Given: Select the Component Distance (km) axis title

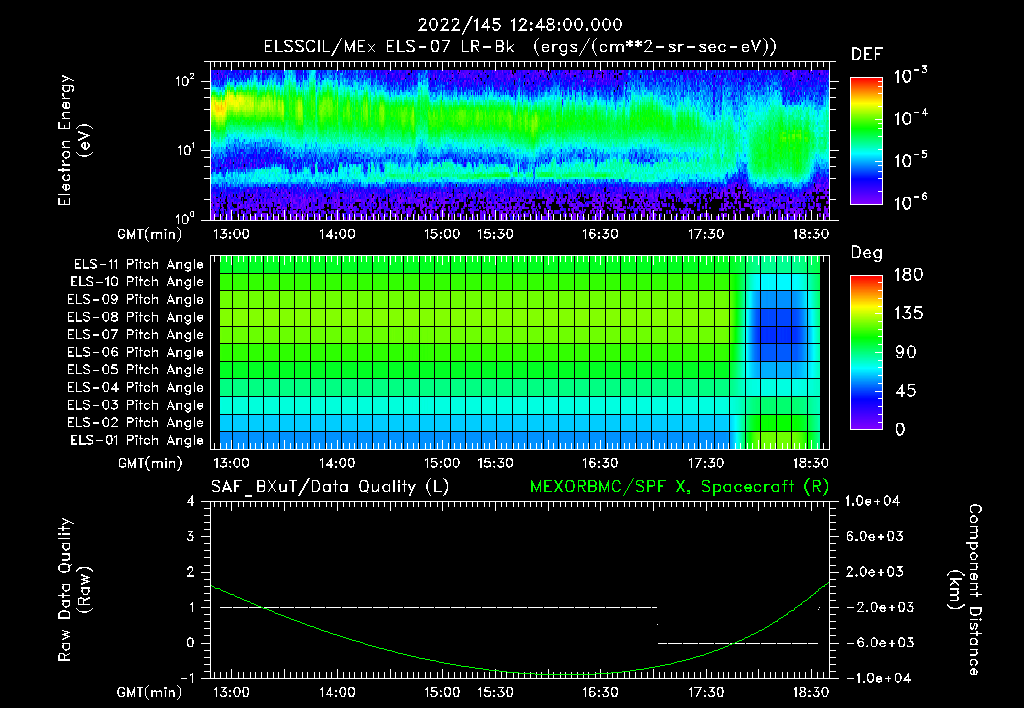Looking at the screenshot, I should [965, 590].
